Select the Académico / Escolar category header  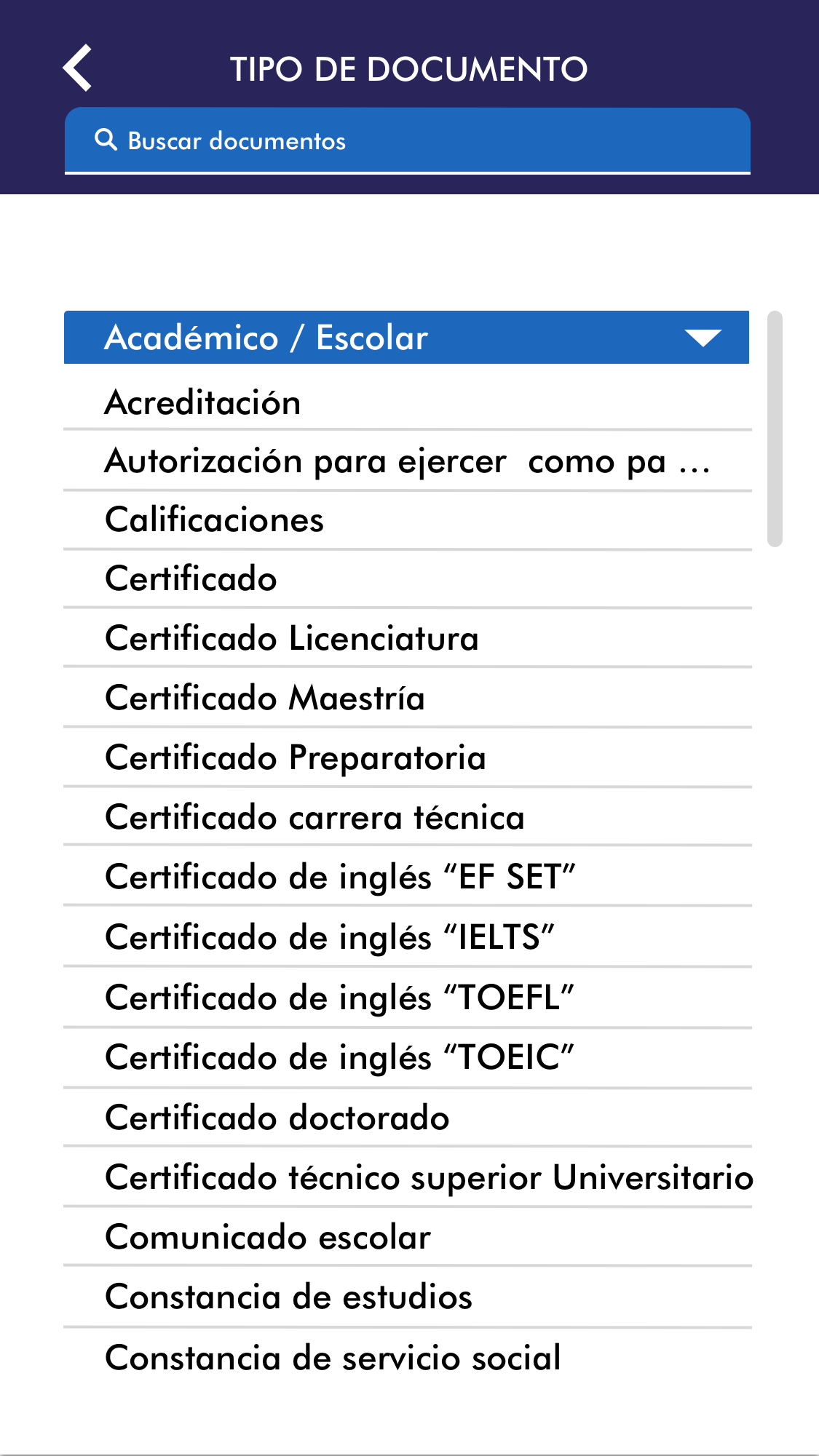tap(364, 338)
